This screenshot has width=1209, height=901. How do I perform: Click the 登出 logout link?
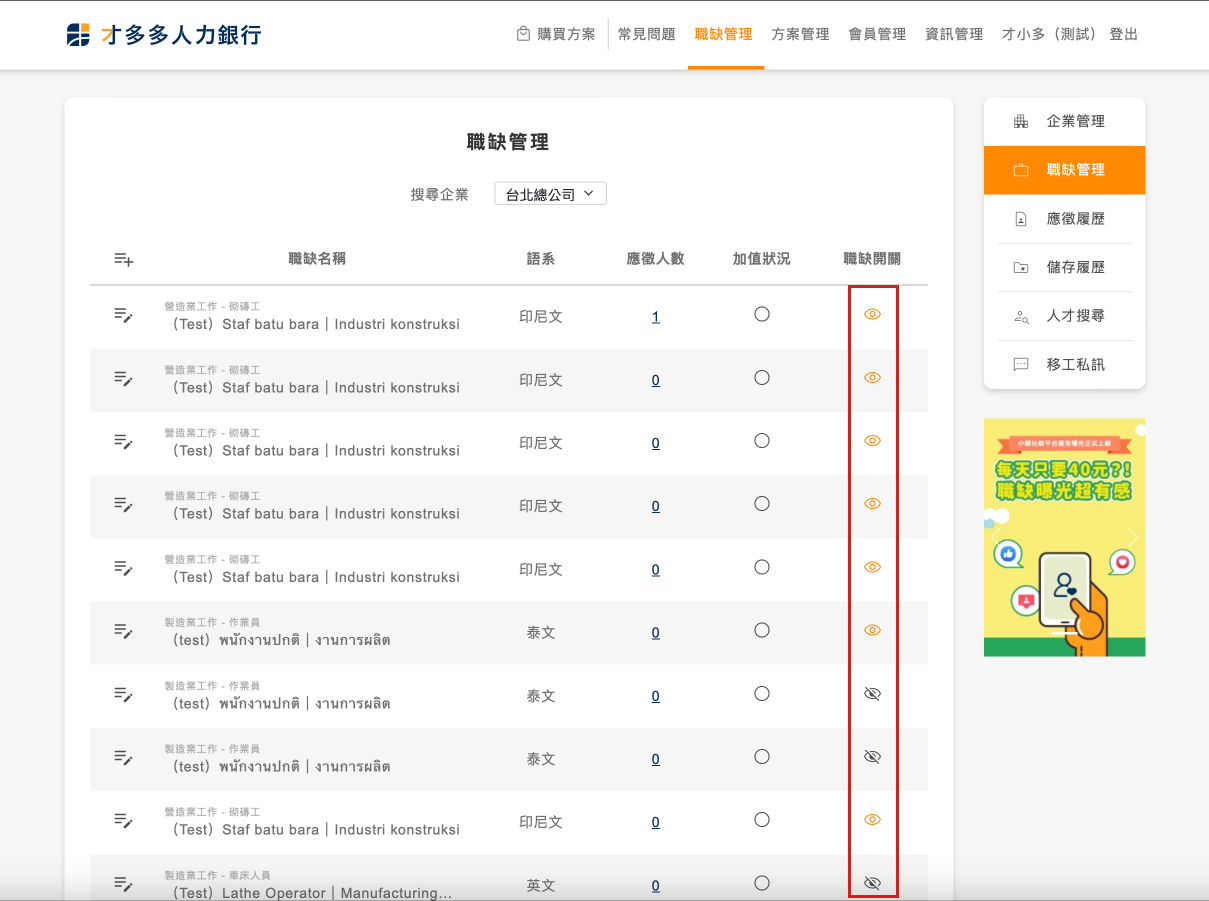click(x=1123, y=34)
